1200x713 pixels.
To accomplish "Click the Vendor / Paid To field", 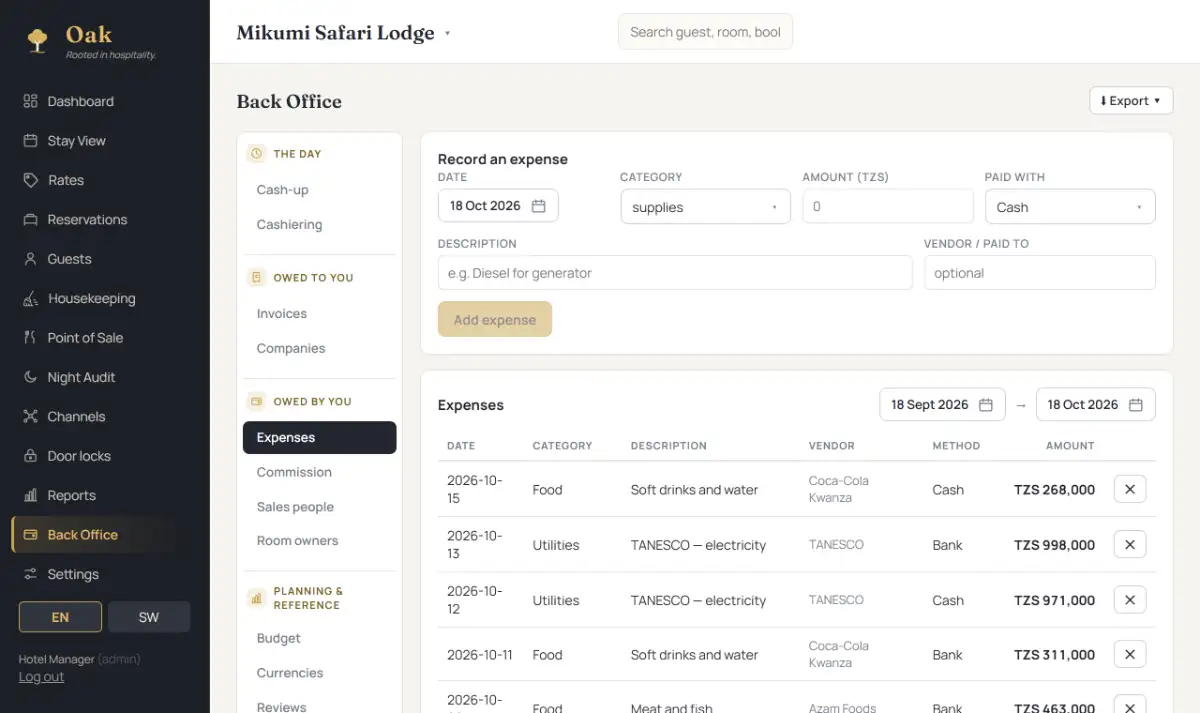I will 1040,273.
